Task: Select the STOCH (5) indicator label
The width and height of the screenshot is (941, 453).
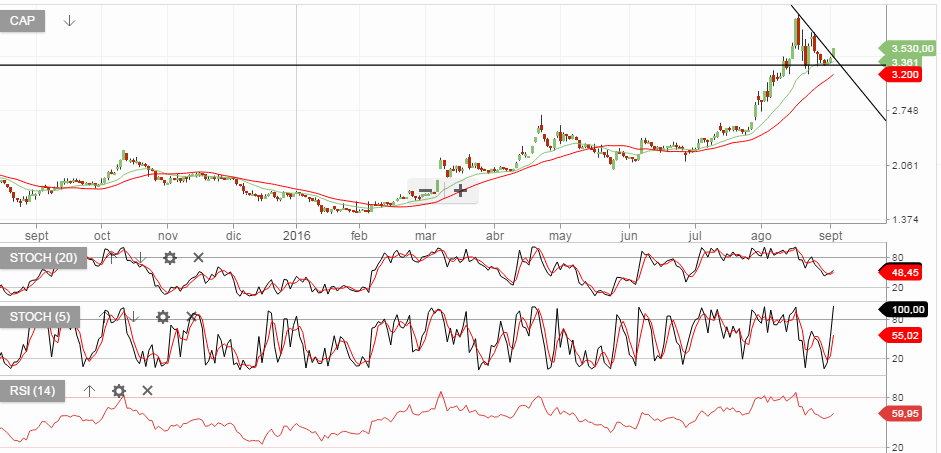Action: pos(38,317)
